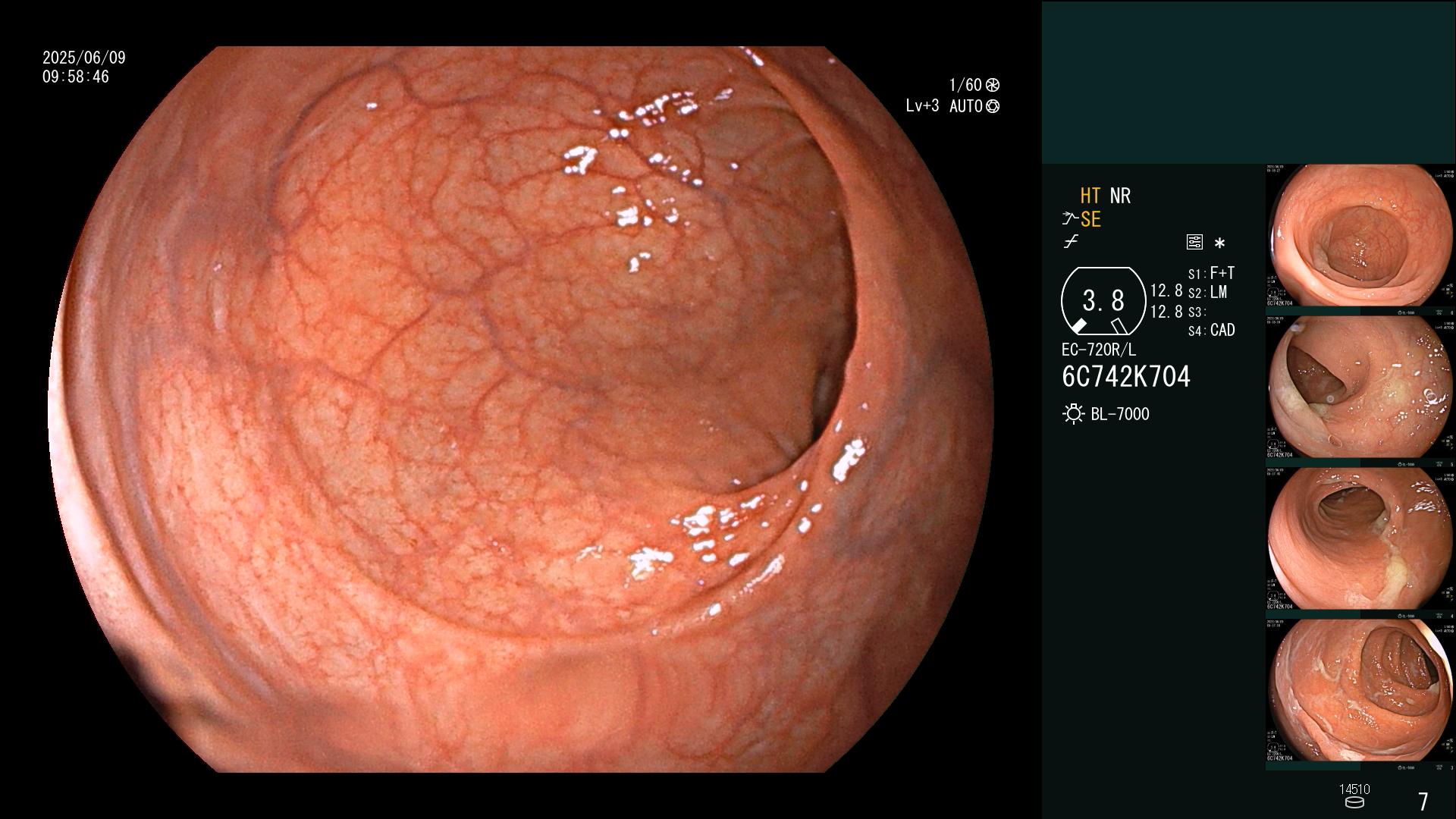
Task: Click the structure enhancement curve icon beside SE
Action: point(1070,220)
